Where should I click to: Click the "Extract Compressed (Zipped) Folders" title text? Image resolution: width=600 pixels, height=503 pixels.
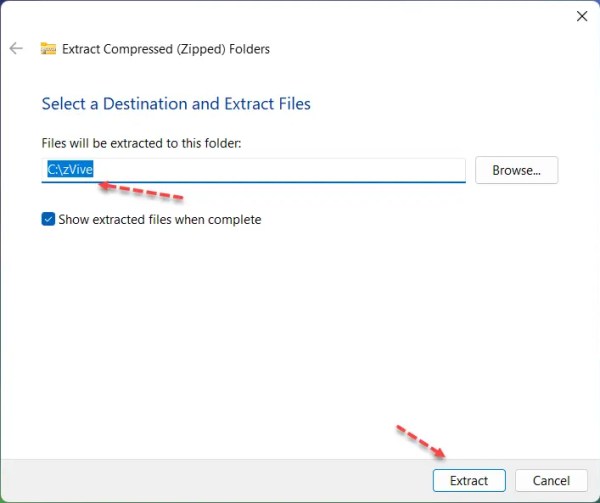click(x=166, y=49)
